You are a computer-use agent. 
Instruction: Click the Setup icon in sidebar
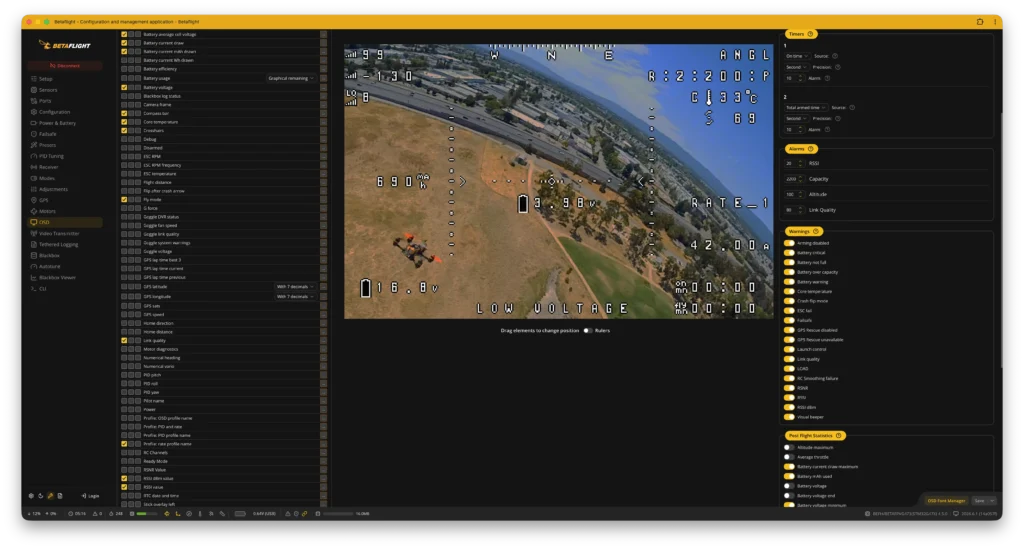click(34, 78)
